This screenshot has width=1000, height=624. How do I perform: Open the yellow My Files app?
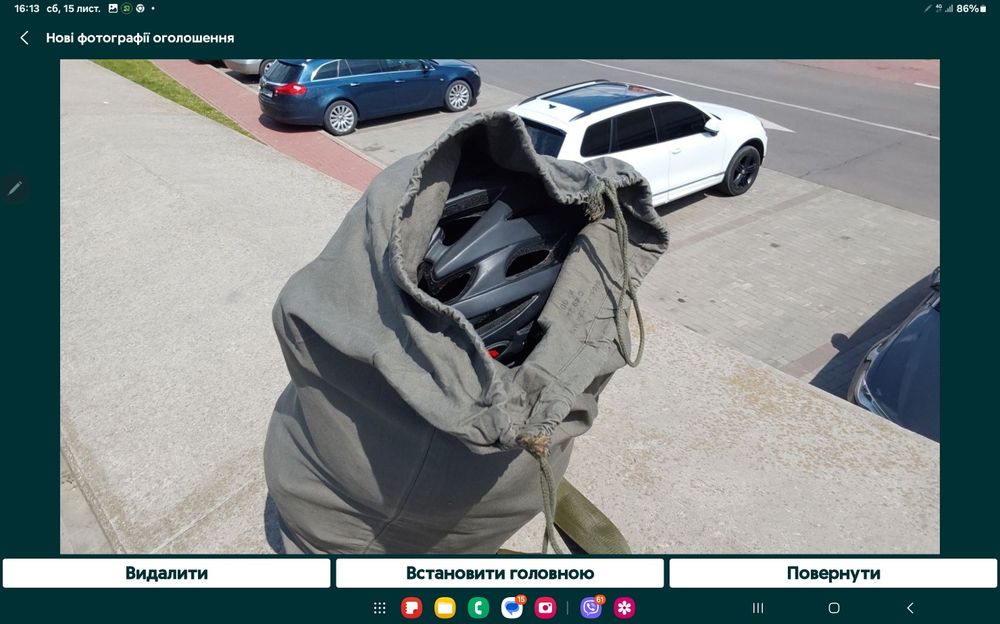(445, 608)
